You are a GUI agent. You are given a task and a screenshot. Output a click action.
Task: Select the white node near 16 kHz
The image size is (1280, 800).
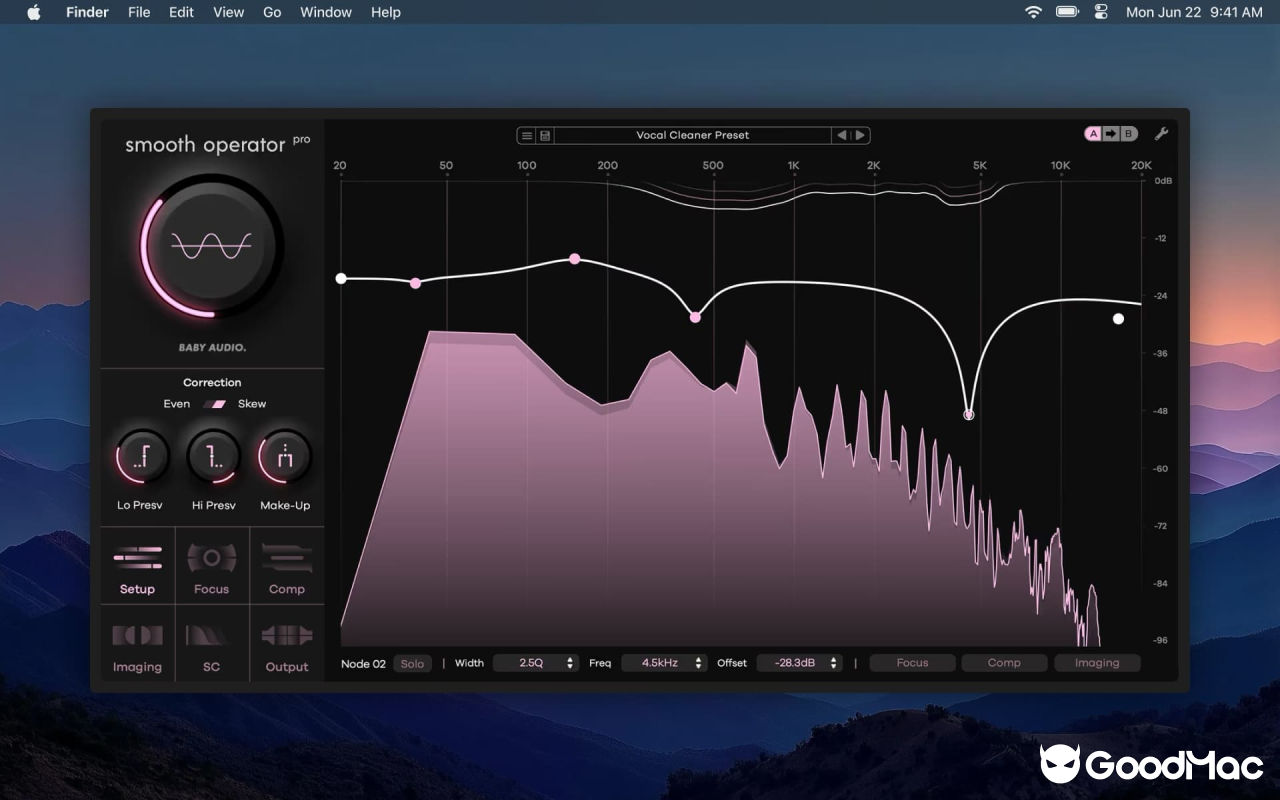pyautogui.click(x=1118, y=319)
